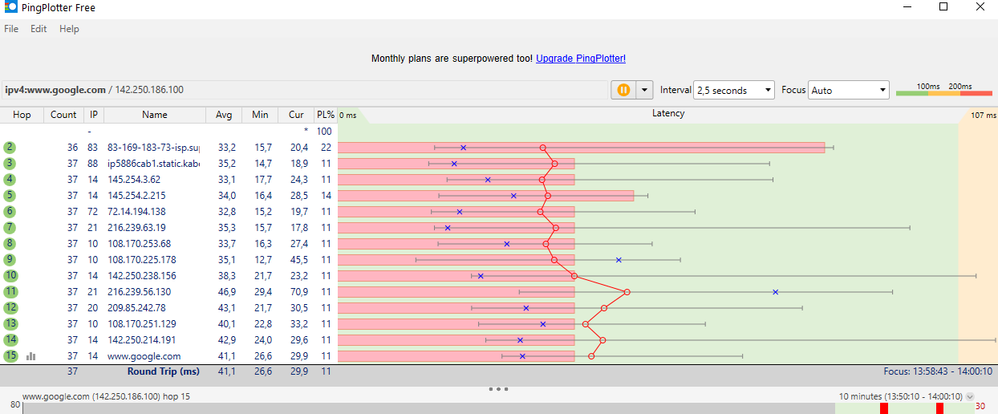Viewport: 998px width, 414px height.
Task: Click the PL% column header
Action: [x=325, y=115]
